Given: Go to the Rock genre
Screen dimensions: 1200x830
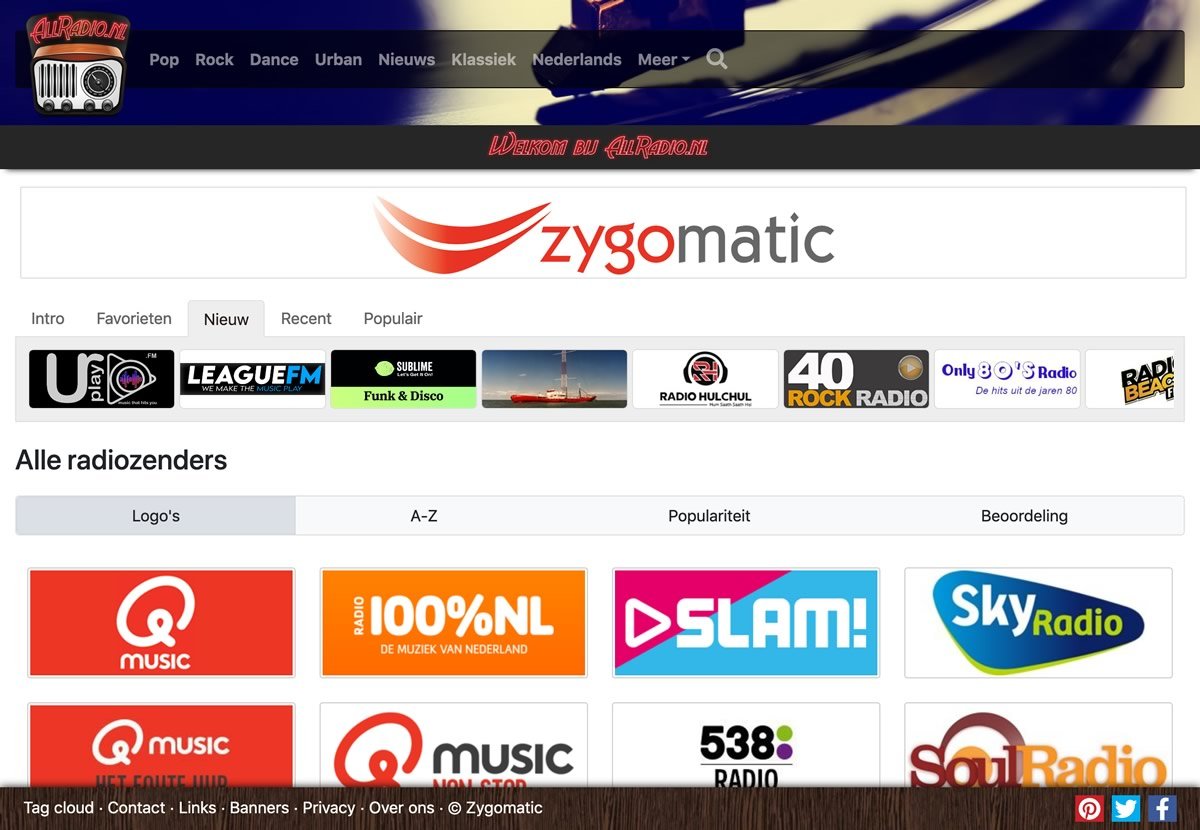Looking at the screenshot, I should point(214,60).
